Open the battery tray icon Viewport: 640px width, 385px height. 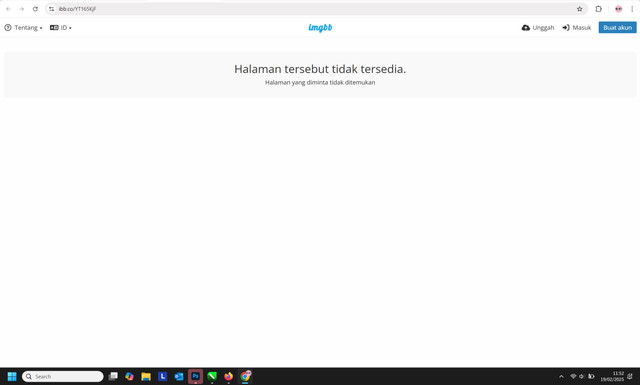pyautogui.click(x=591, y=376)
